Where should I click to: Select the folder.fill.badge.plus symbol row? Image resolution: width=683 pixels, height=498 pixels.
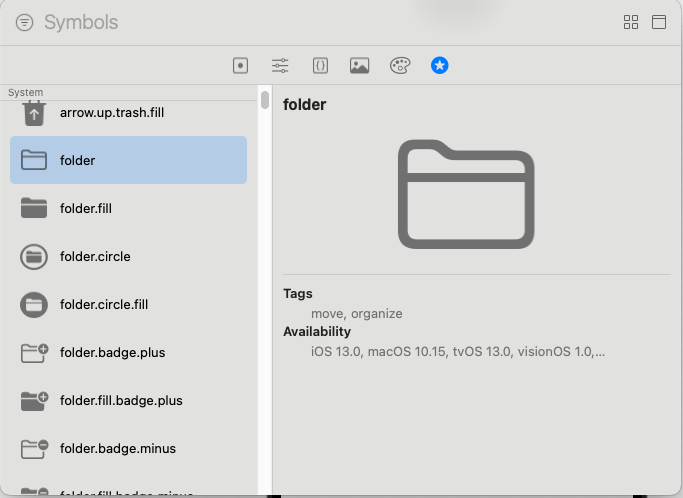[x=128, y=400]
